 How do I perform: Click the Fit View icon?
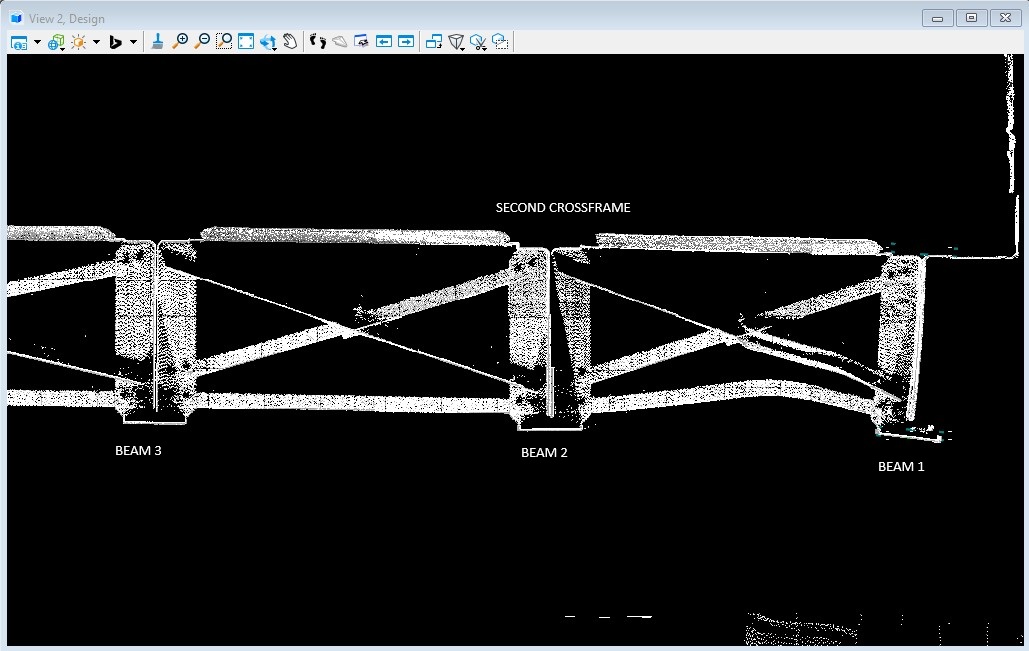[x=246, y=41]
